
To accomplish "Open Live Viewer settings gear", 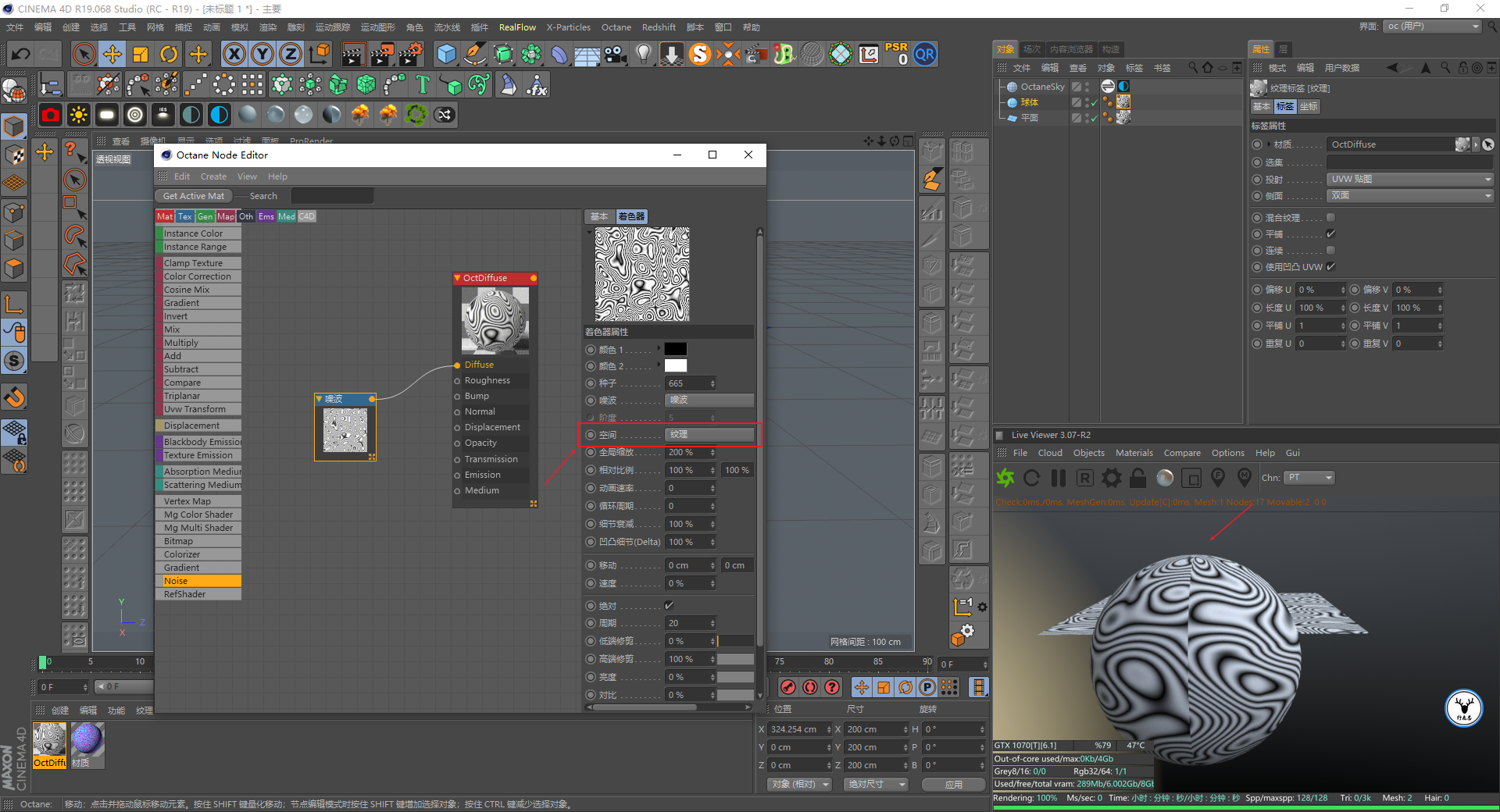I will click(1111, 478).
